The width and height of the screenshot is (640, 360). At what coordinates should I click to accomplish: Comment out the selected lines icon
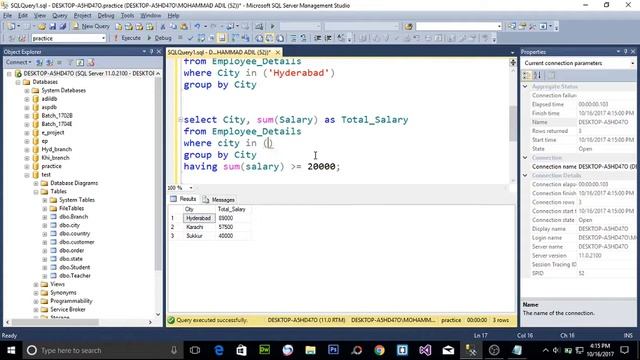coord(293,38)
